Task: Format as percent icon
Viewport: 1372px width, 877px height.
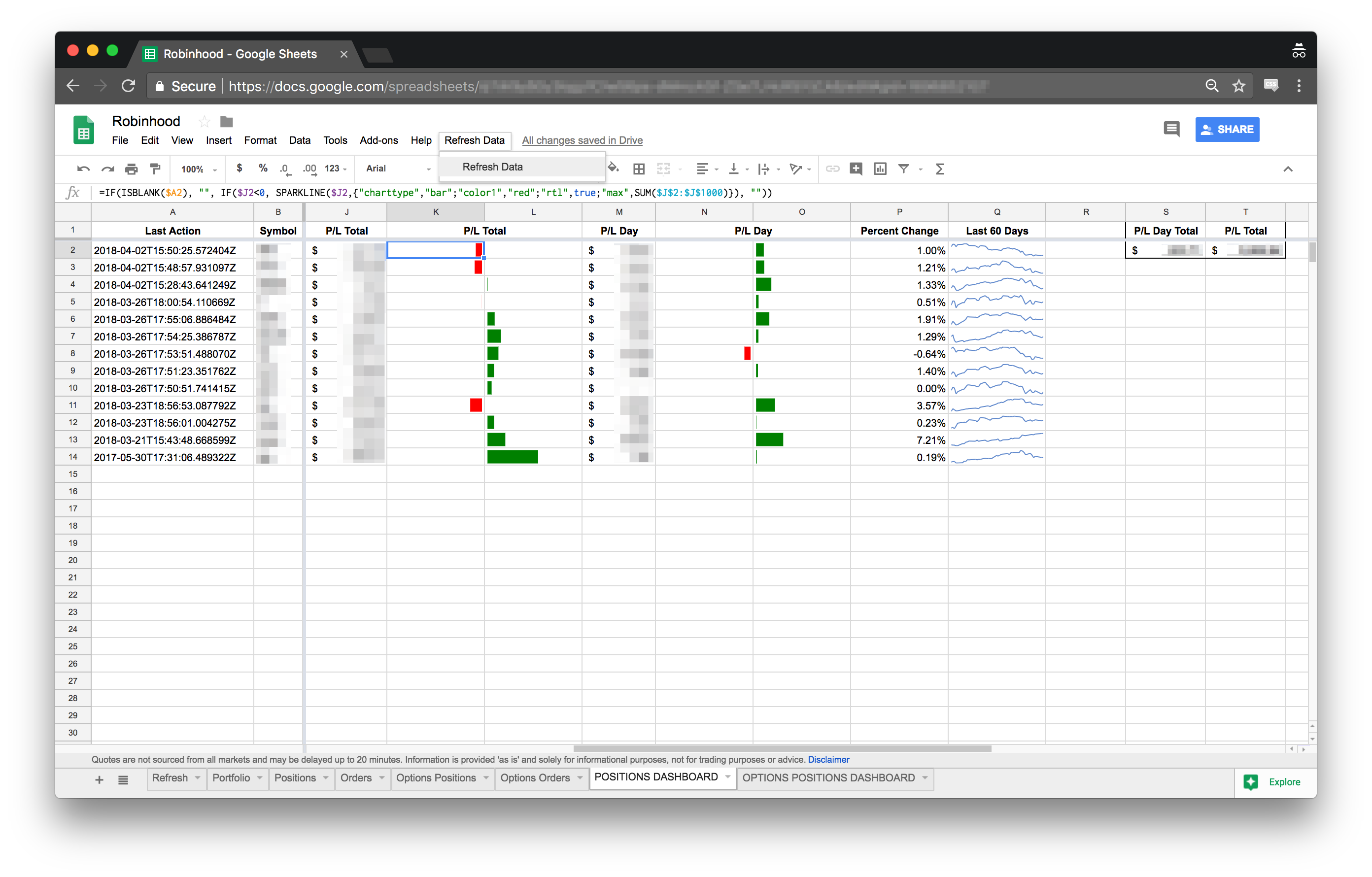Action: [263, 169]
